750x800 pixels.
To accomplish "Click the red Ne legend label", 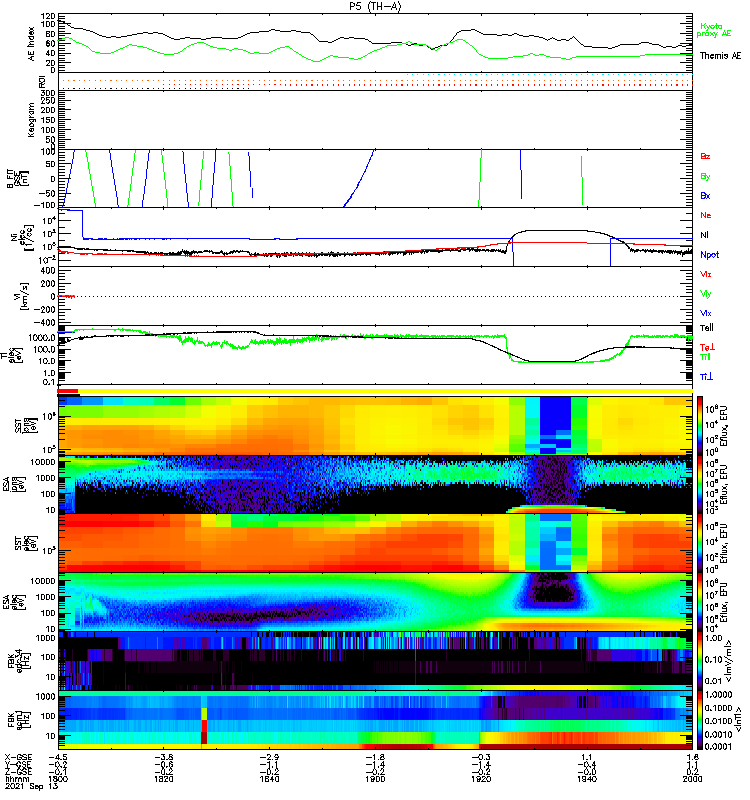I will [x=706, y=215].
